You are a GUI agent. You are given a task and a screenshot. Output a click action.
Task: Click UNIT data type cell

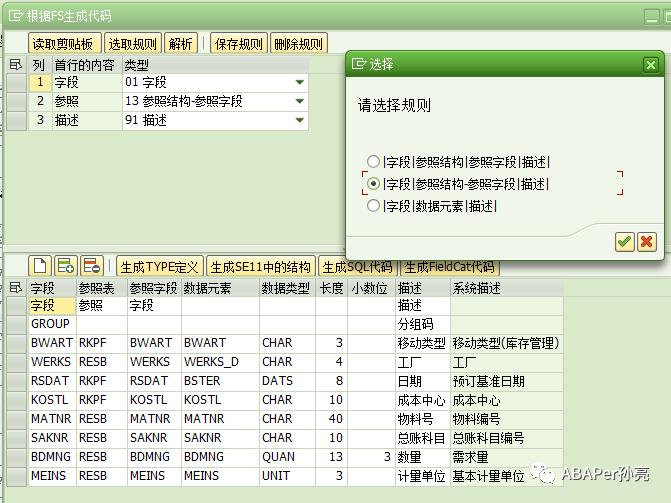click(287, 476)
